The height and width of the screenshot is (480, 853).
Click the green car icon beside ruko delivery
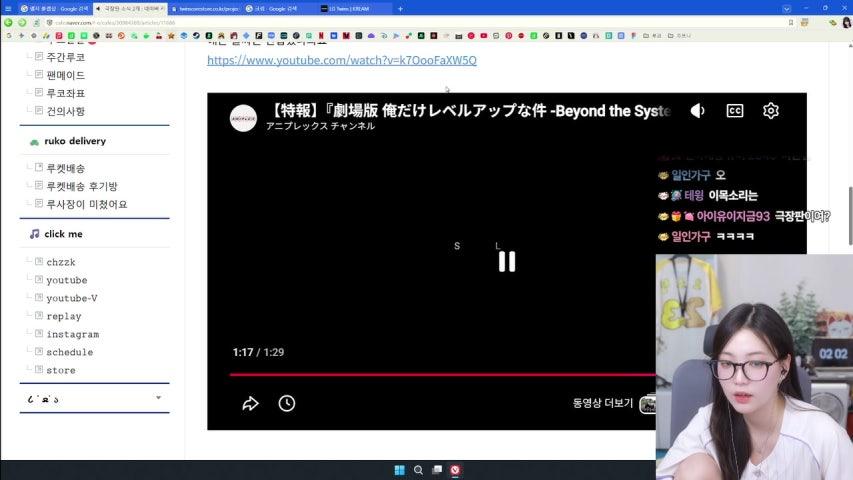point(34,141)
